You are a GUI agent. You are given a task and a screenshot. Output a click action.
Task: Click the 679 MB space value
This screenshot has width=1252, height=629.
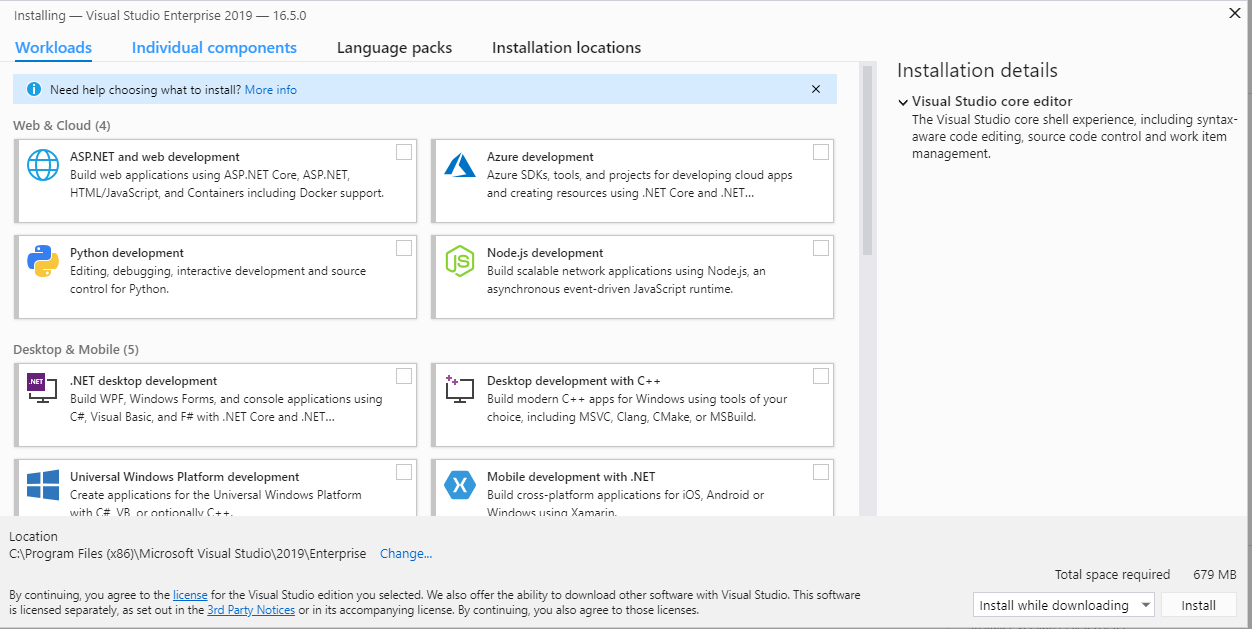pos(1215,575)
